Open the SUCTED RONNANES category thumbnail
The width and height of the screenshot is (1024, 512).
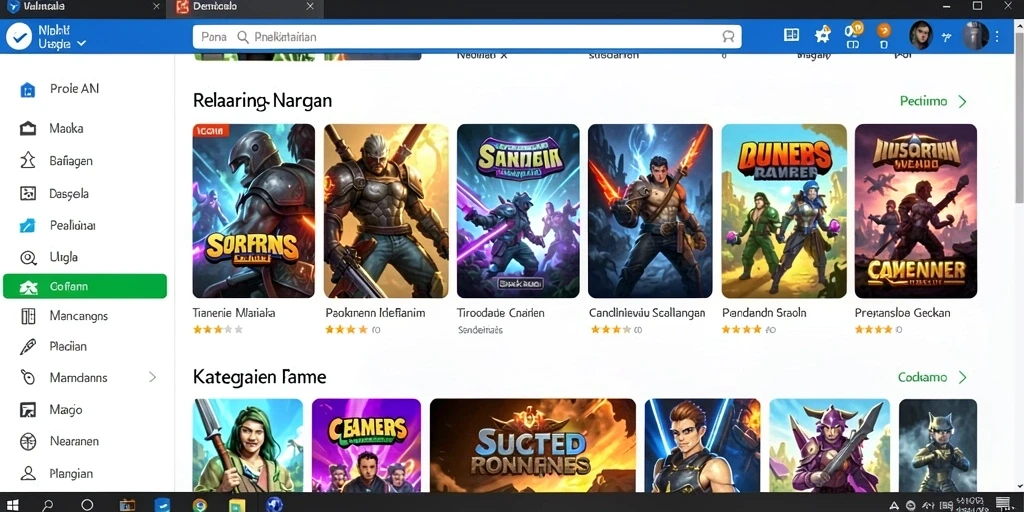coord(533,445)
